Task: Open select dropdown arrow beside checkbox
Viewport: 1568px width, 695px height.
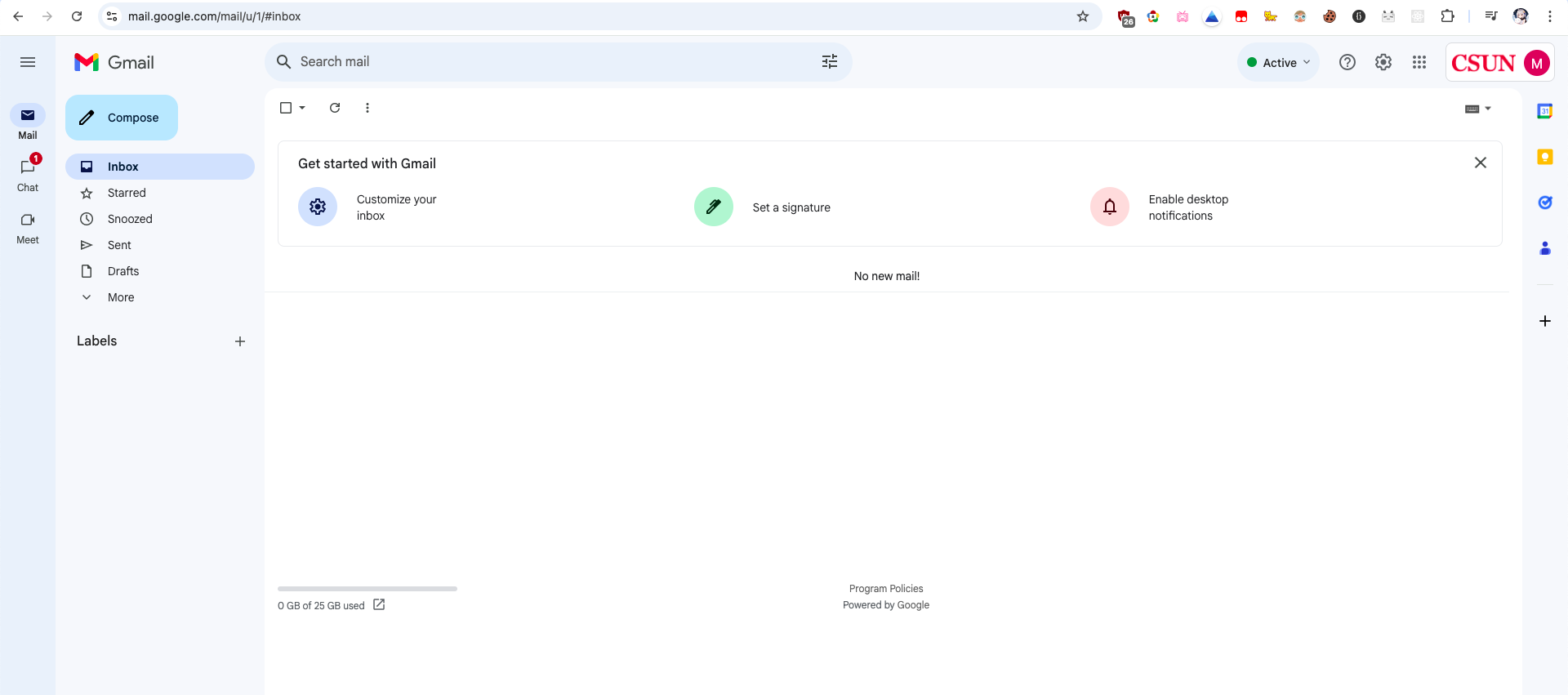Action: [302, 108]
